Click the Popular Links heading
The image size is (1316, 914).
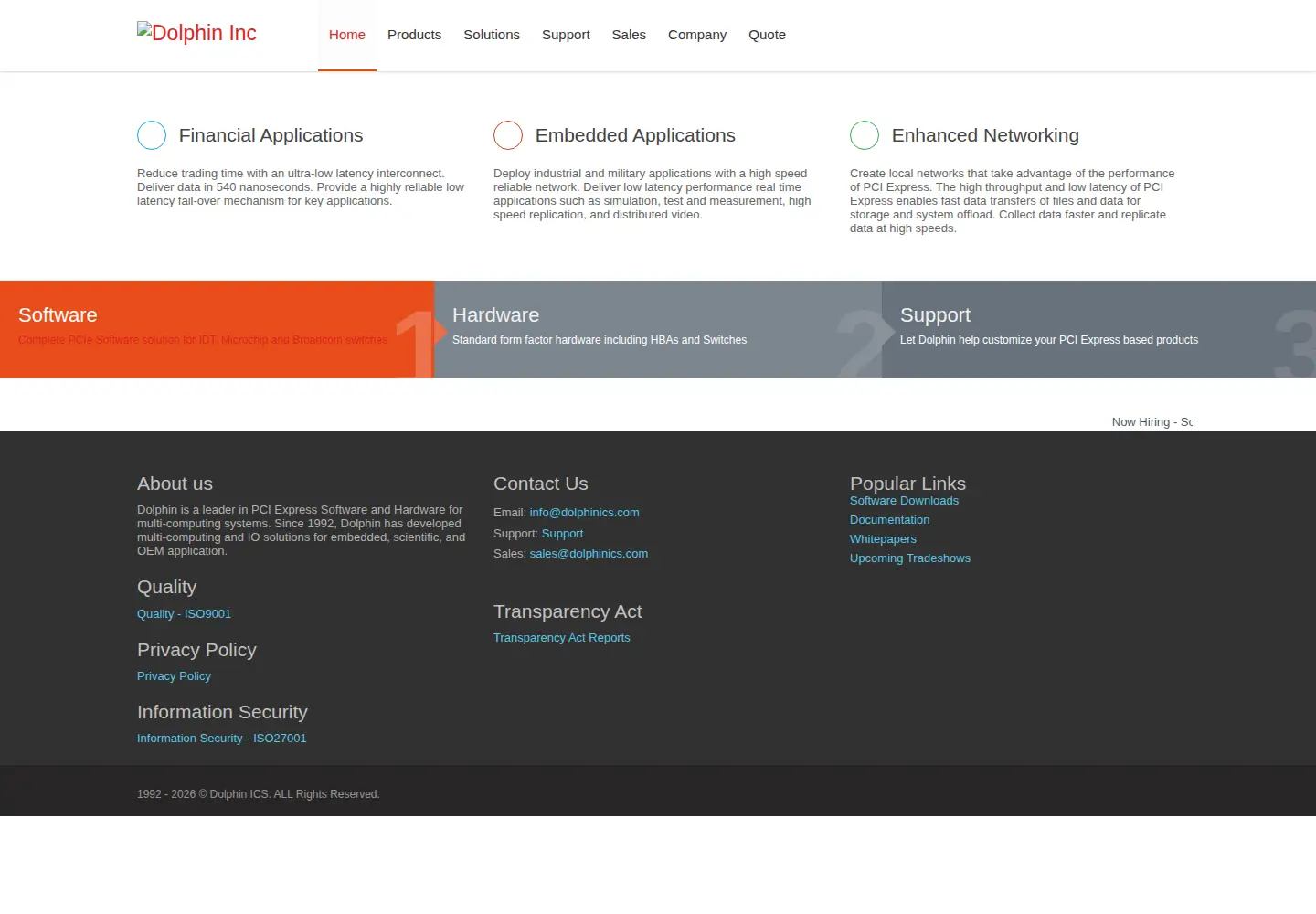tap(907, 484)
